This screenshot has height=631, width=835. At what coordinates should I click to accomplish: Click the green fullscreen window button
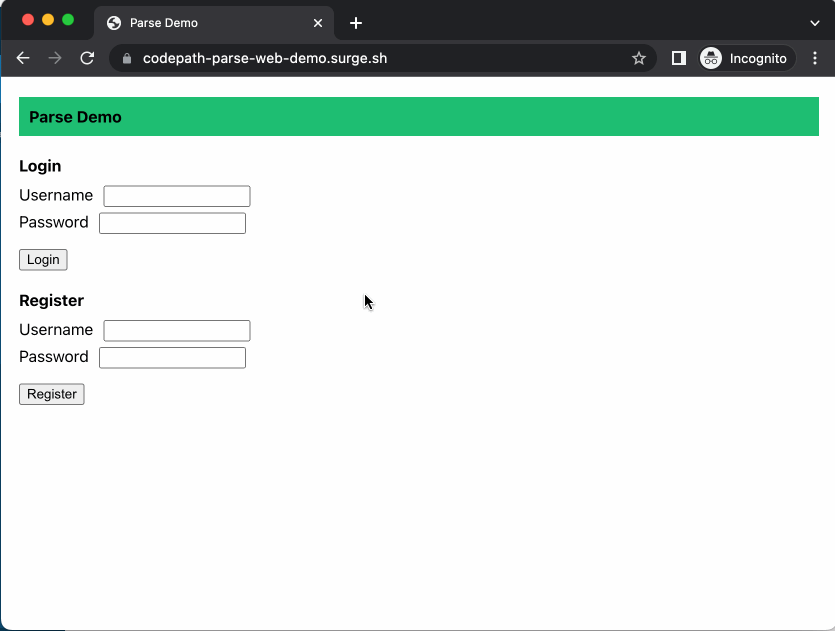click(x=68, y=20)
